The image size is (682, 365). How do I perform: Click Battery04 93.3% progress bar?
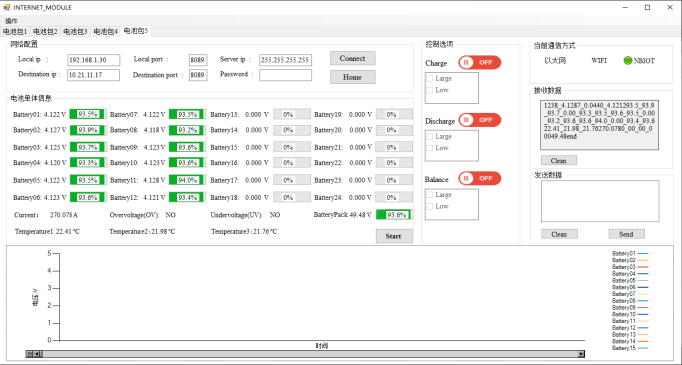[x=87, y=162]
